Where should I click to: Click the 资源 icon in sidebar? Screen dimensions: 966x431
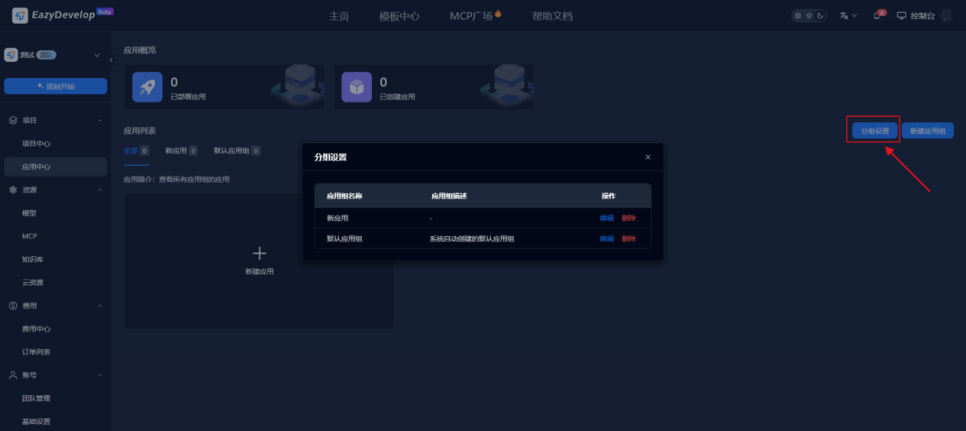pos(13,190)
